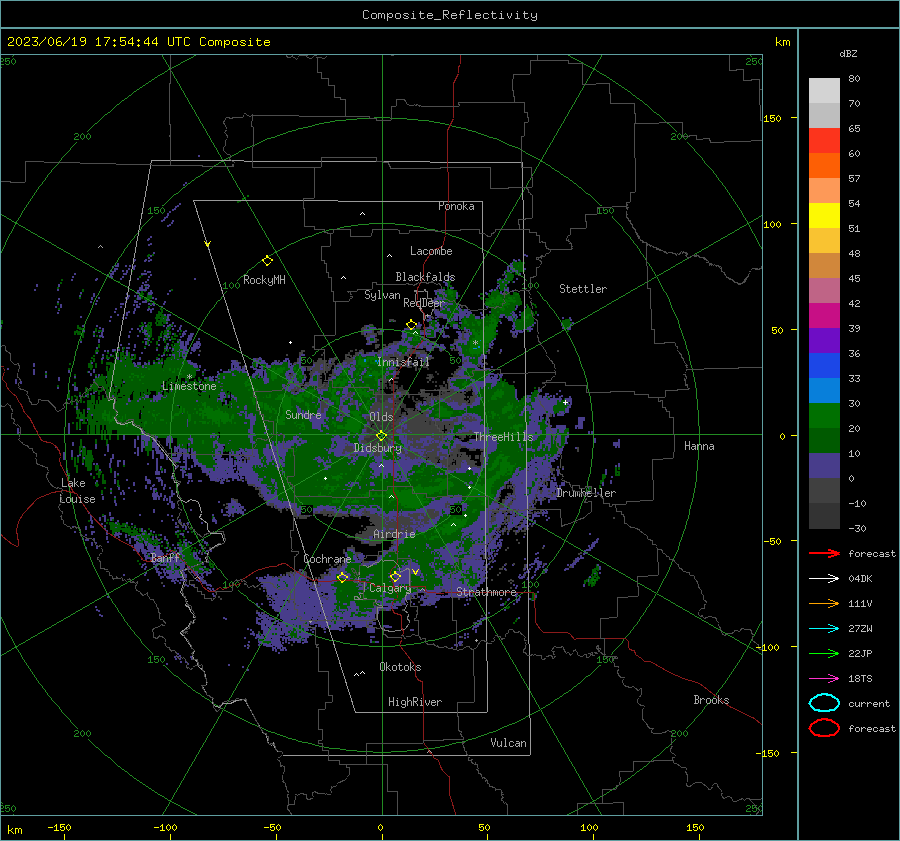Pick the red swatch in dBZ scale
This screenshot has width=900, height=841.
(x=824, y=141)
